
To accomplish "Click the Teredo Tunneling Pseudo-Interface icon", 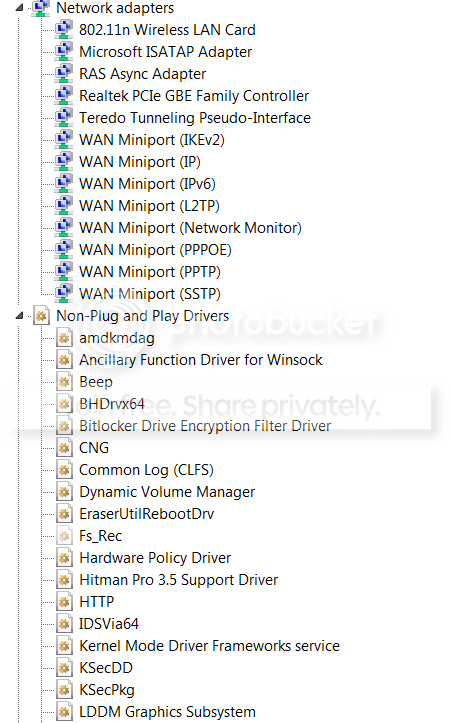I will pos(64,118).
